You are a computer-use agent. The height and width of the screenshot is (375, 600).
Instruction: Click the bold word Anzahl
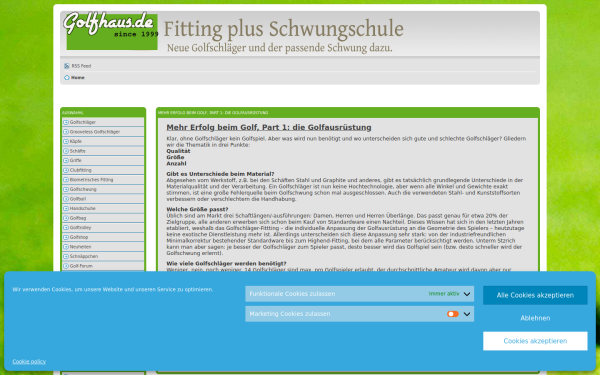pos(176,163)
